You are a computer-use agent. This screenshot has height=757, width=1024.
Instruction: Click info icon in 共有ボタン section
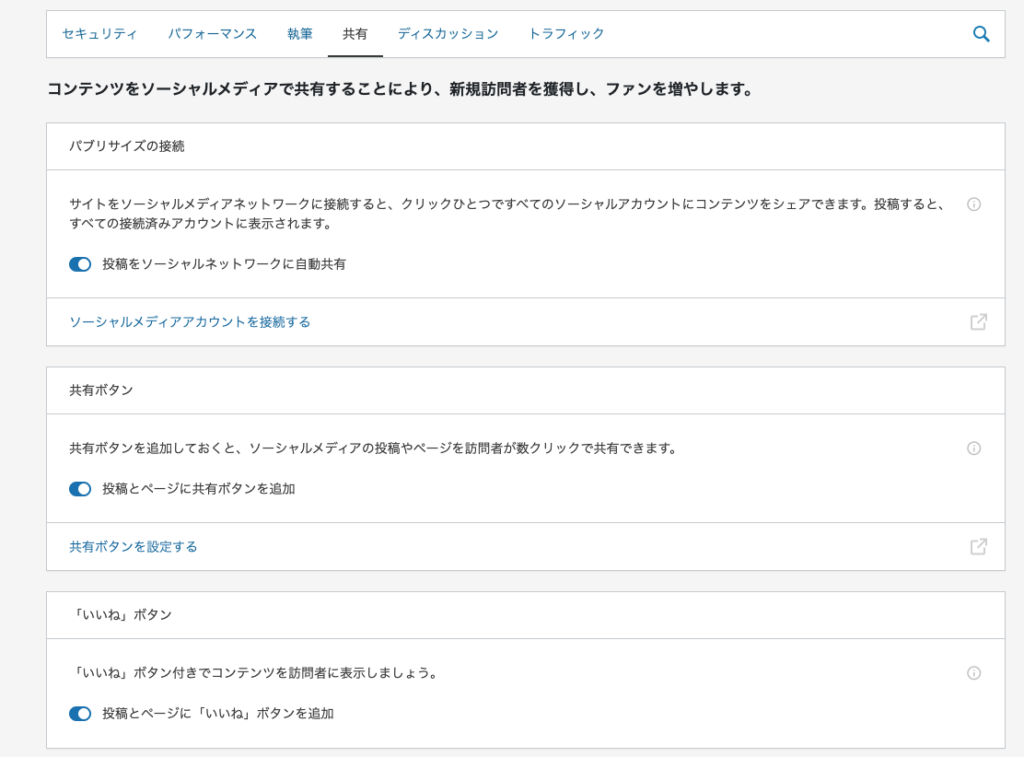click(974, 448)
